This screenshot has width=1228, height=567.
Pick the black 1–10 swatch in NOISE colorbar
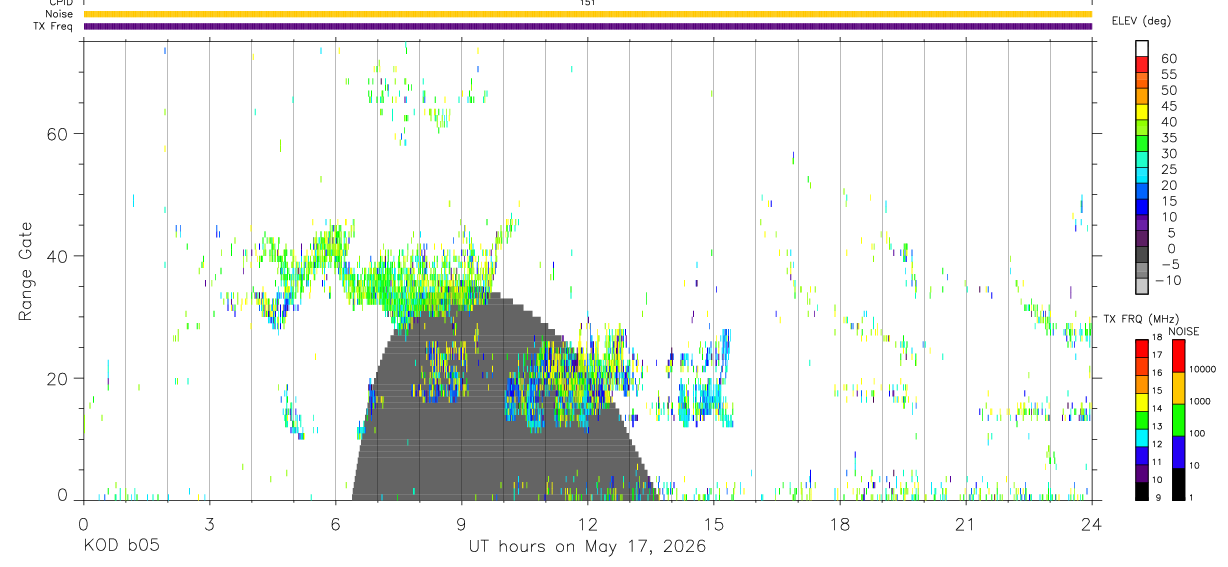tap(1179, 484)
